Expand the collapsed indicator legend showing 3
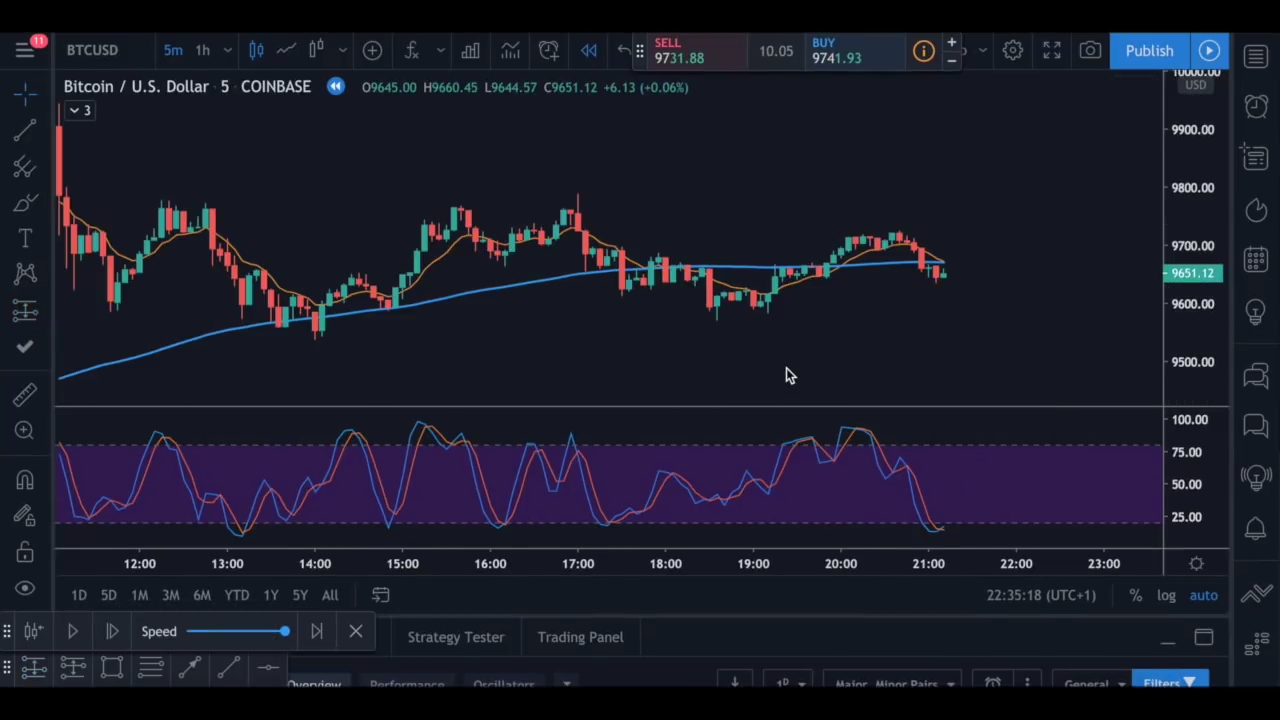 pyautogui.click(x=79, y=111)
